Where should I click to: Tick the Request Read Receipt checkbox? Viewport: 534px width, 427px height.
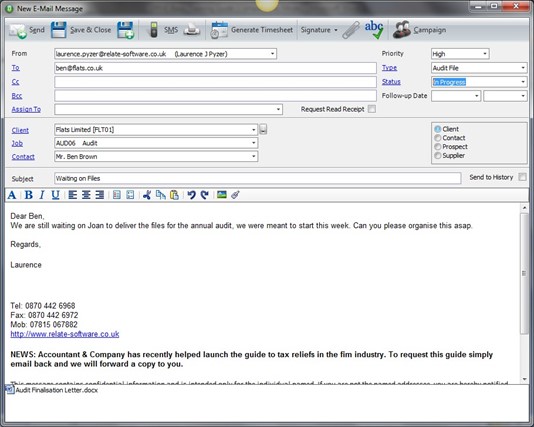click(372, 109)
